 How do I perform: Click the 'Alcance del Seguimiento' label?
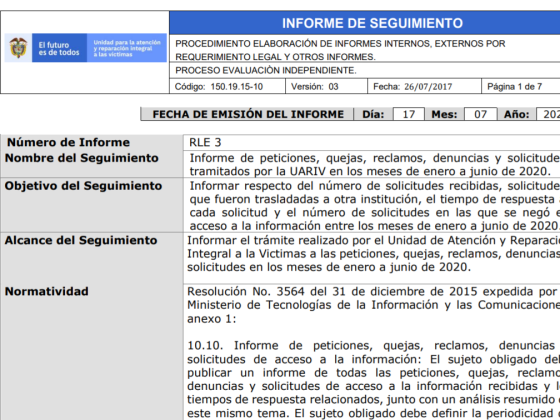pyautogui.click(x=81, y=240)
